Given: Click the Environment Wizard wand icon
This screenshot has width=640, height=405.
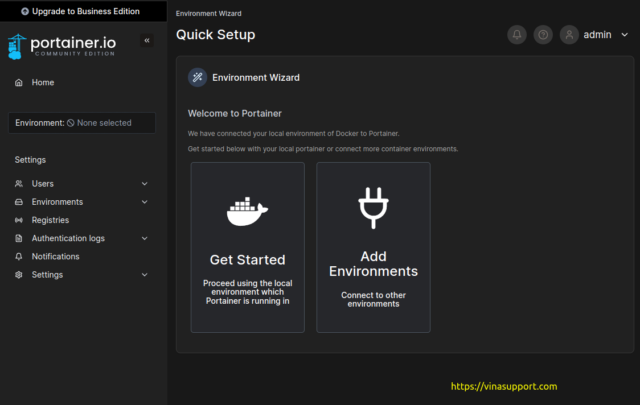Looking at the screenshot, I should click(x=198, y=77).
